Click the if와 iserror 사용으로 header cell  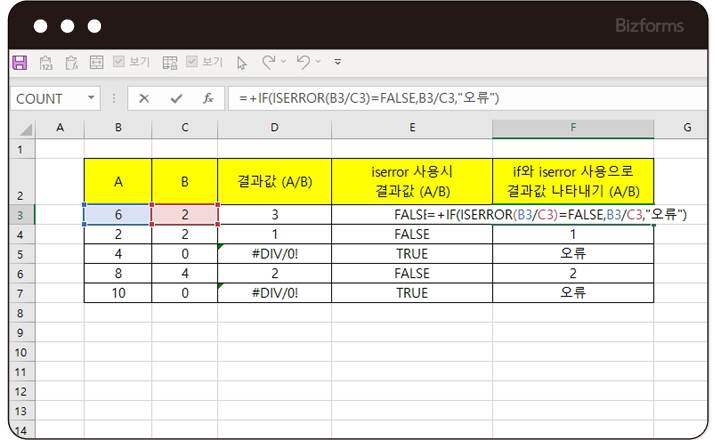pos(573,181)
